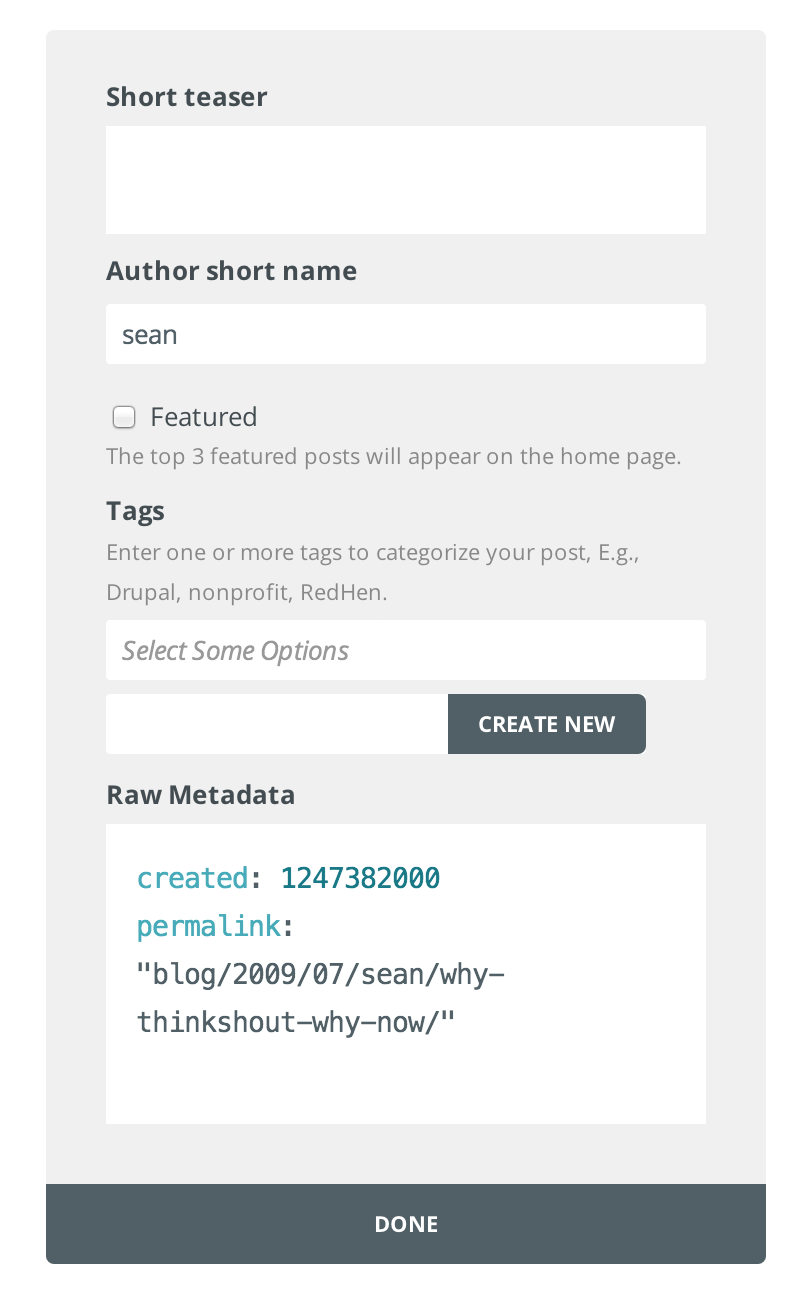Click the Author short name label

point(231,271)
